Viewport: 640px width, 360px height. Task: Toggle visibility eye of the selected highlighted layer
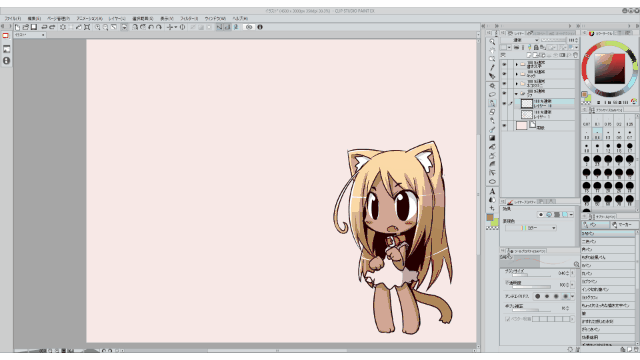pyautogui.click(x=504, y=103)
